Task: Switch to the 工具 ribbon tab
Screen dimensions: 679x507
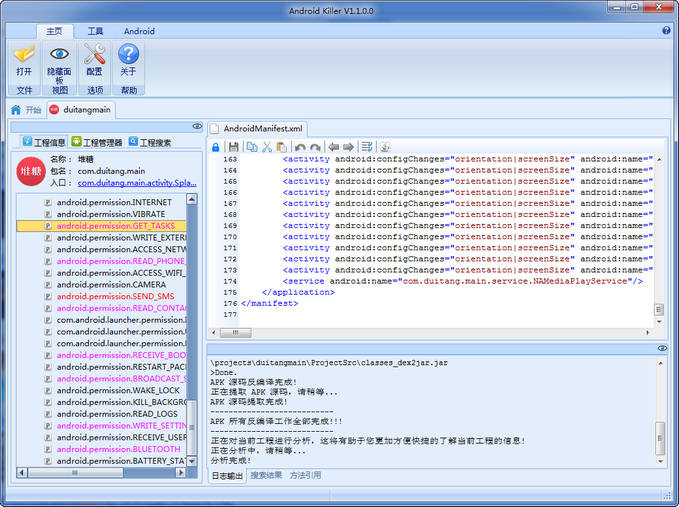Action: [95, 31]
